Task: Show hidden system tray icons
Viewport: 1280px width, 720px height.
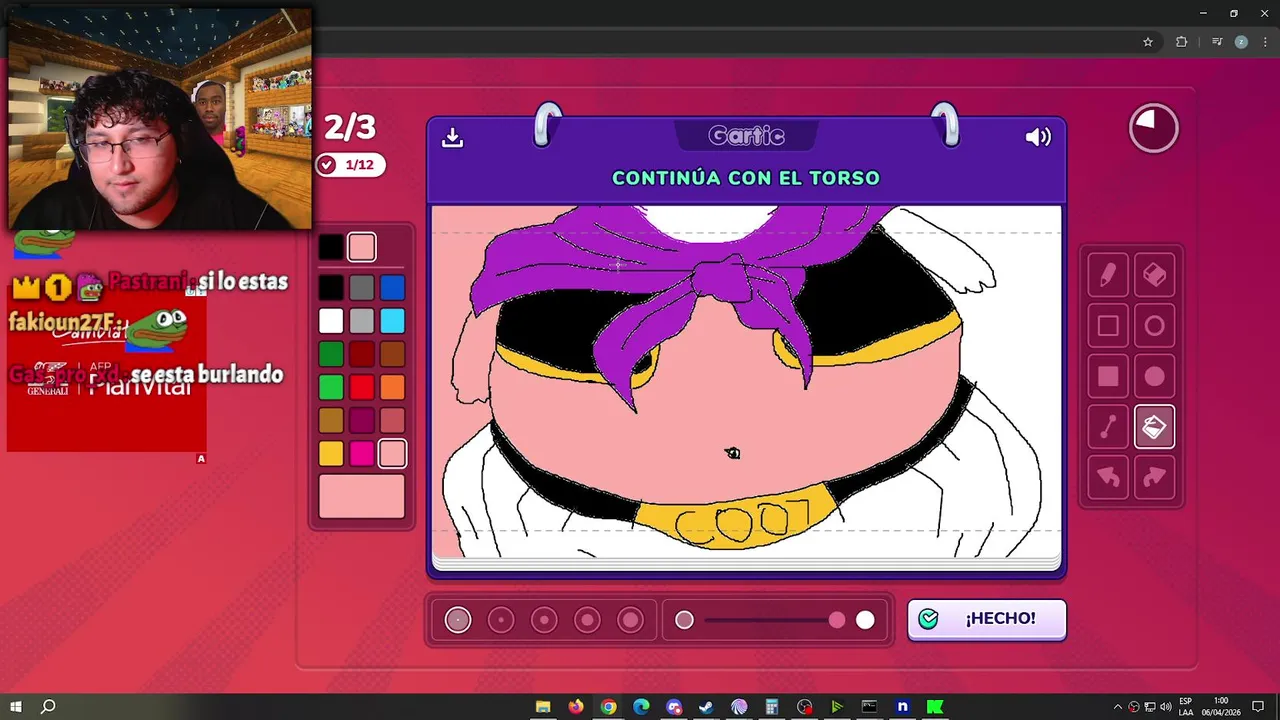Action: point(1118,707)
